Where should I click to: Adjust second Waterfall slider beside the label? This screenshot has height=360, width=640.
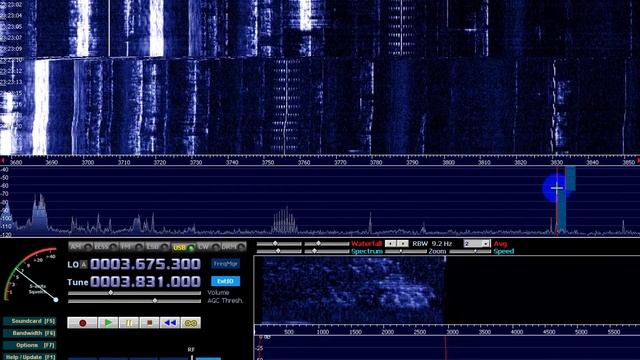[x=327, y=244]
